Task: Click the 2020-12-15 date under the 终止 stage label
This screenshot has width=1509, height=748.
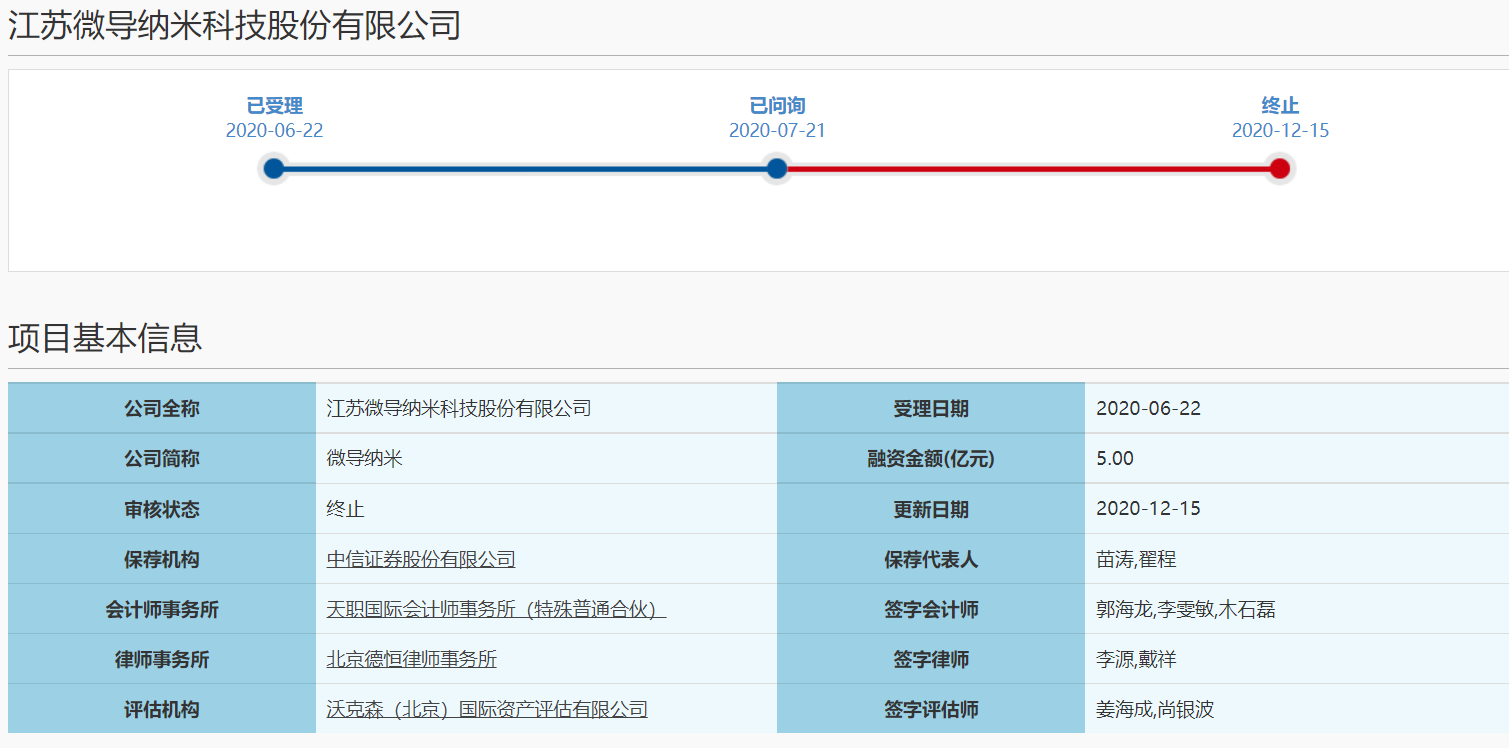Action: click(1280, 131)
